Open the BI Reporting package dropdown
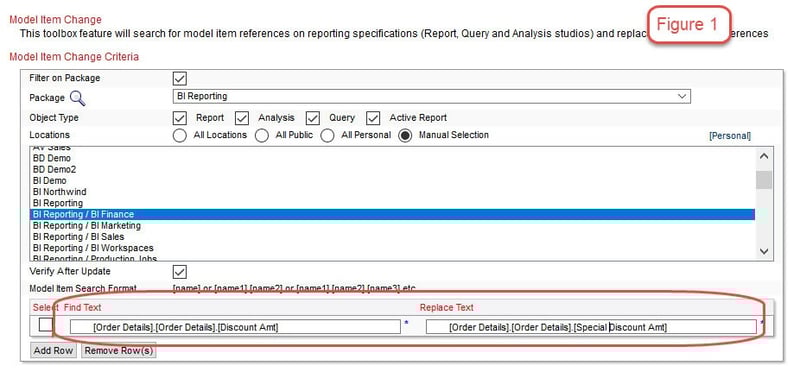The image size is (800, 372). tap(432, 96)
